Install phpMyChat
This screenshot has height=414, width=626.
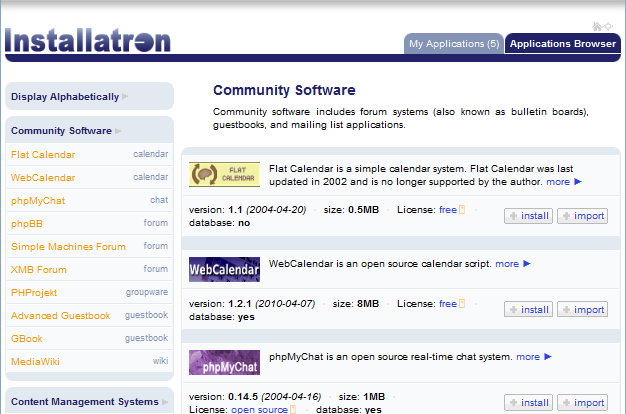pyautogui.click(x=528, y=402)
